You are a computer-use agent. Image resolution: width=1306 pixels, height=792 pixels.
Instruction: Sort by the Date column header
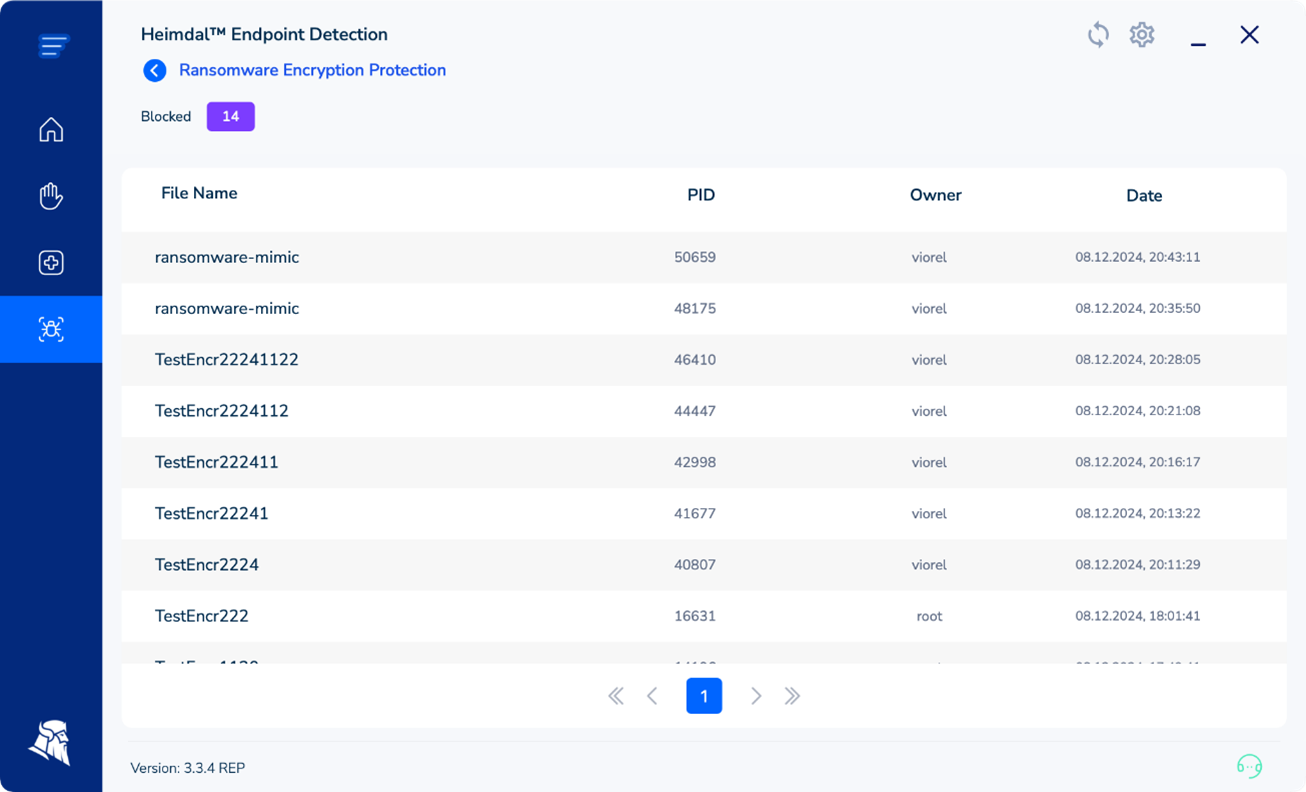click(1144, 196)
